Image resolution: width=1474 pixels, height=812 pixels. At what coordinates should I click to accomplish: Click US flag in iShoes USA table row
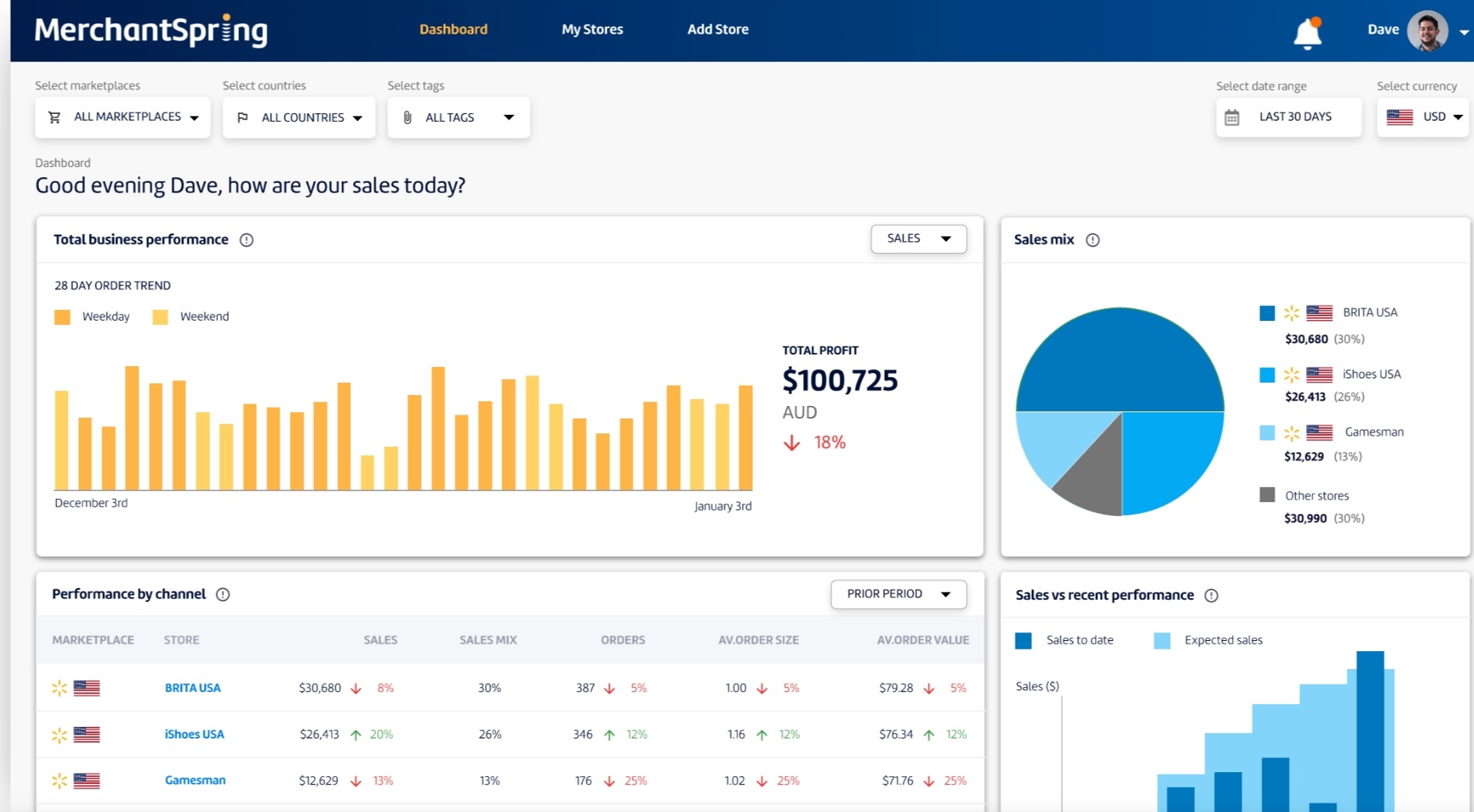87,734
